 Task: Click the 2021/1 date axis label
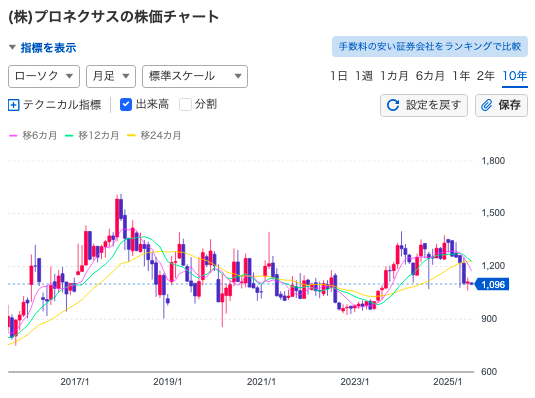click(x=261, y=382)
